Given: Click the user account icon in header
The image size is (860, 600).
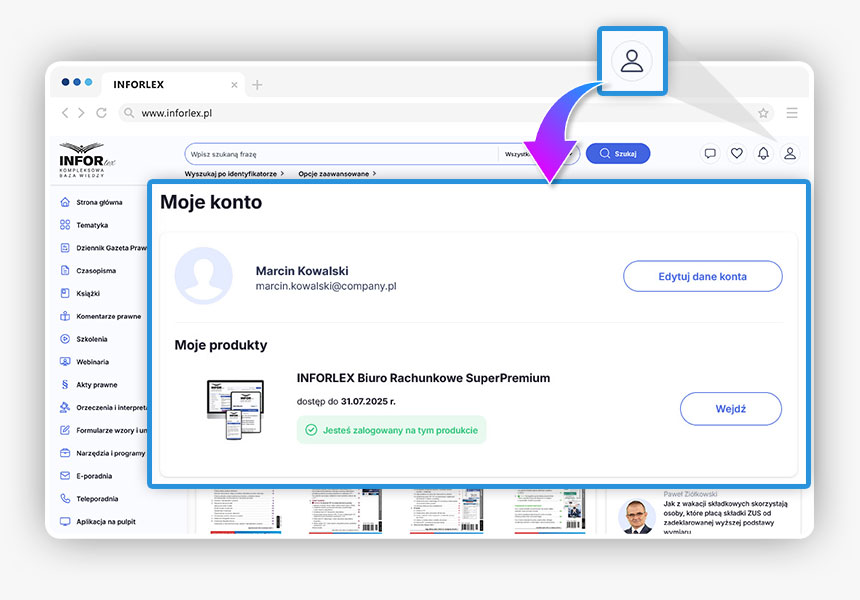Looking at the screenshot, I should (x=789, y=153).
